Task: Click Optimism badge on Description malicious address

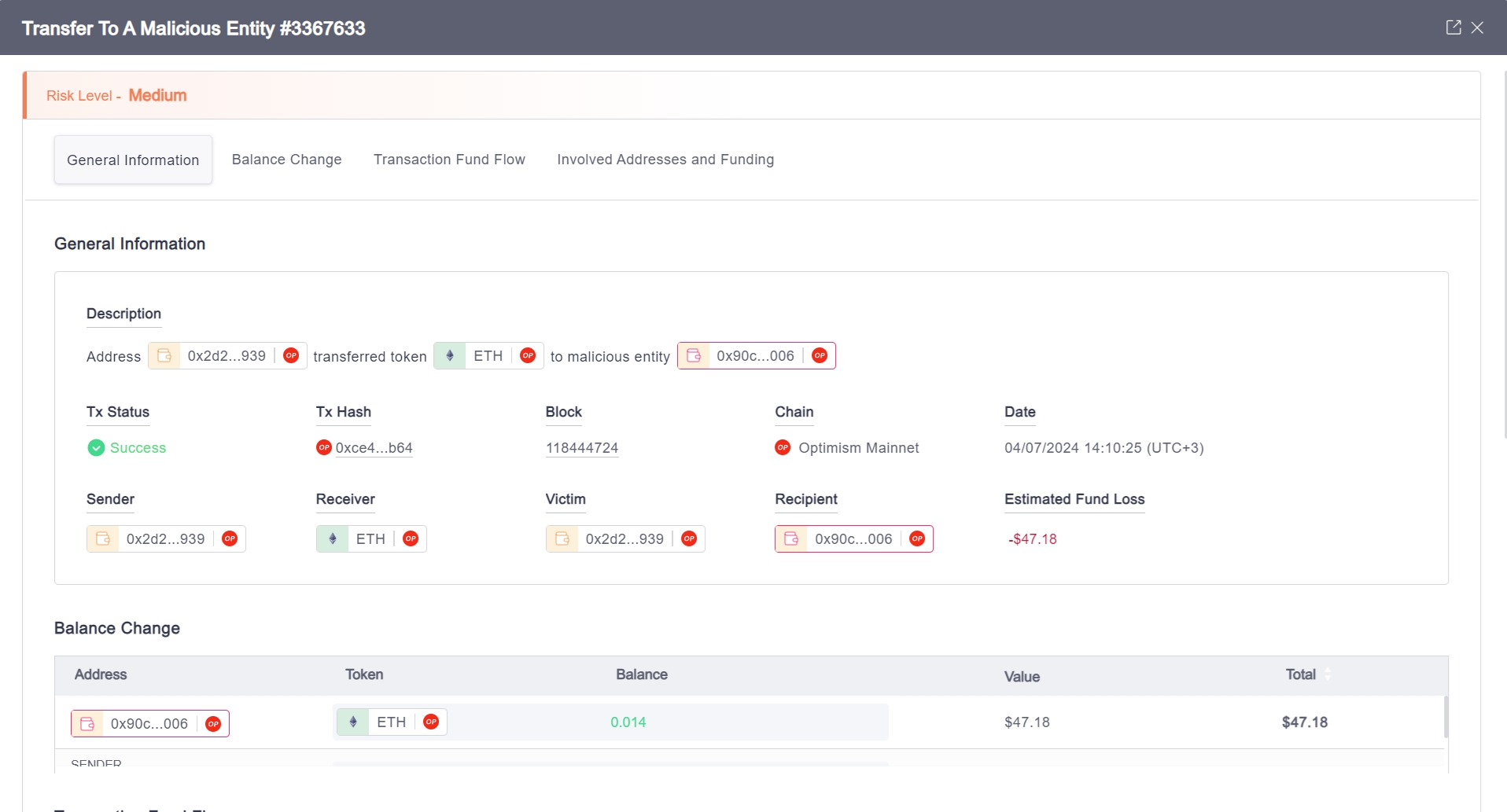Action: pos(820,356)
